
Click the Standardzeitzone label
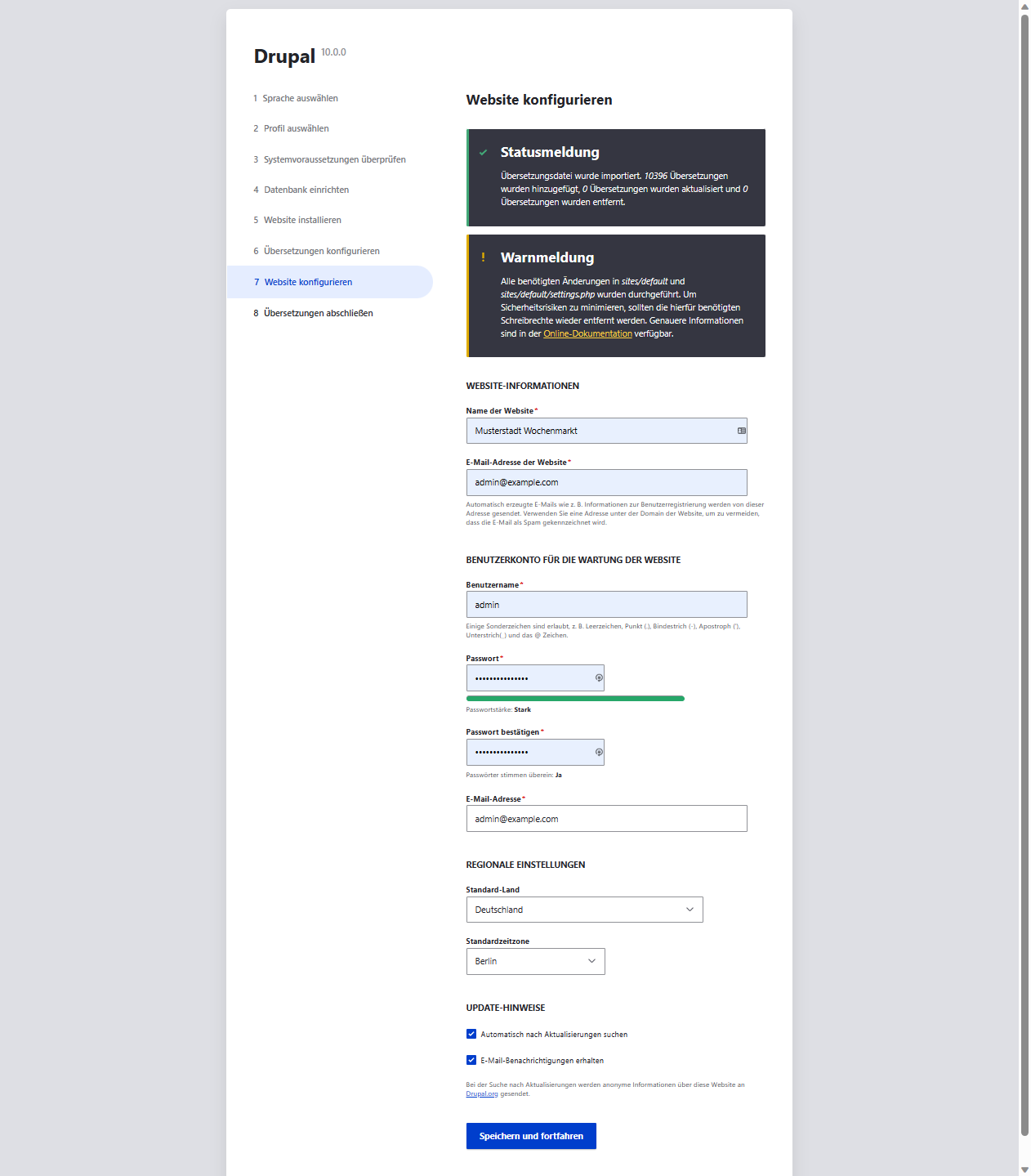(498, 941)
